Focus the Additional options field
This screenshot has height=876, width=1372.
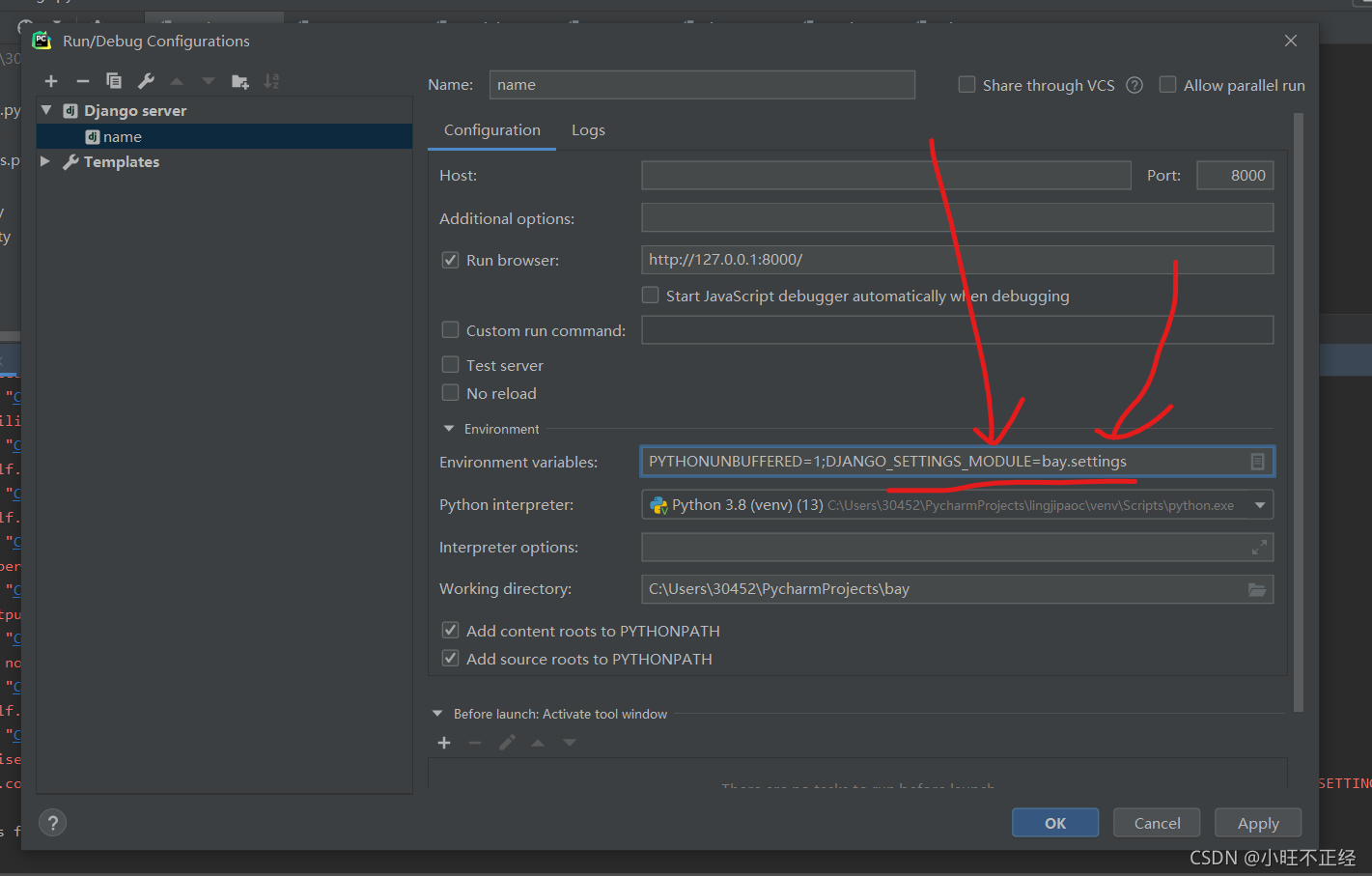[958, 217]
